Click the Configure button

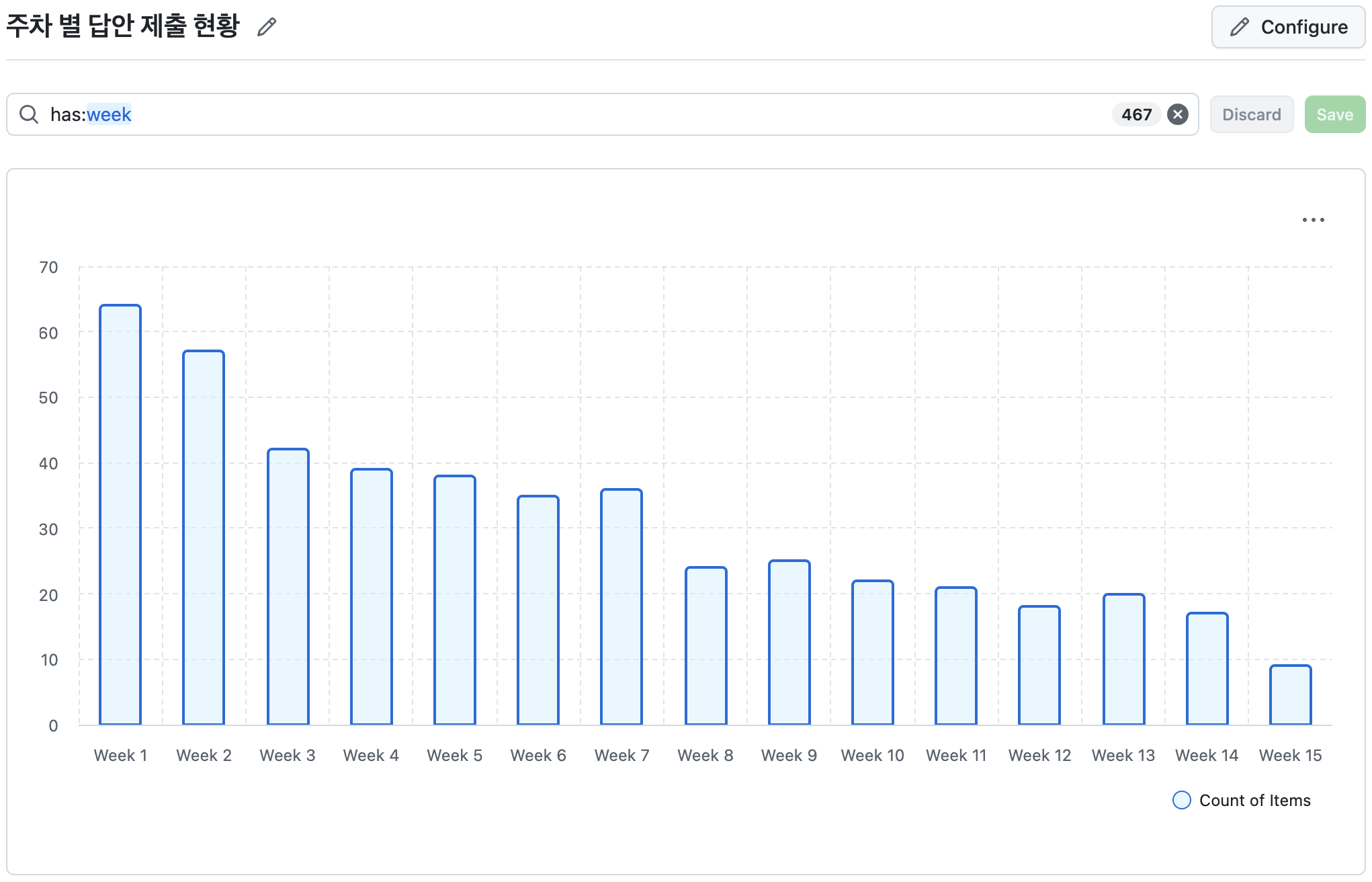coord(1287,27)
